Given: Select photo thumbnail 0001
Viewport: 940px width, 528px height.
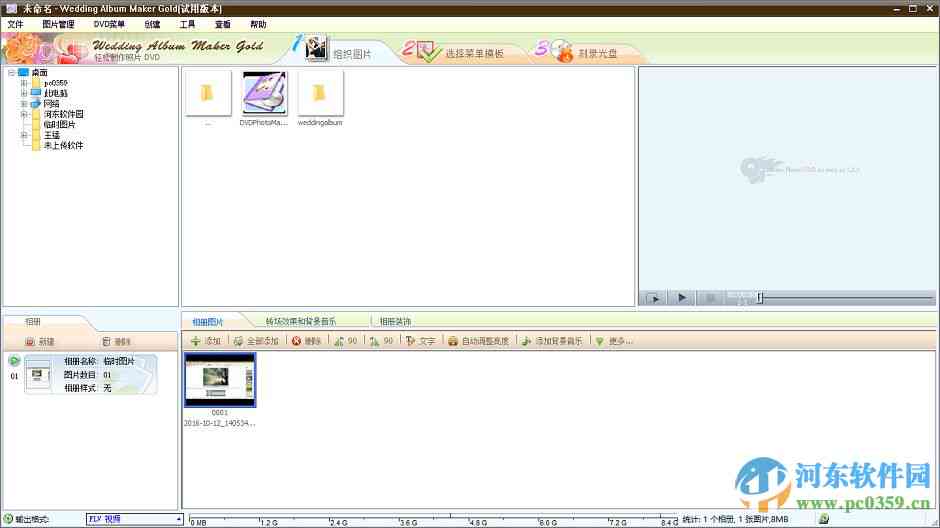Looking at the screenshot, I should (x=220, y=380).
